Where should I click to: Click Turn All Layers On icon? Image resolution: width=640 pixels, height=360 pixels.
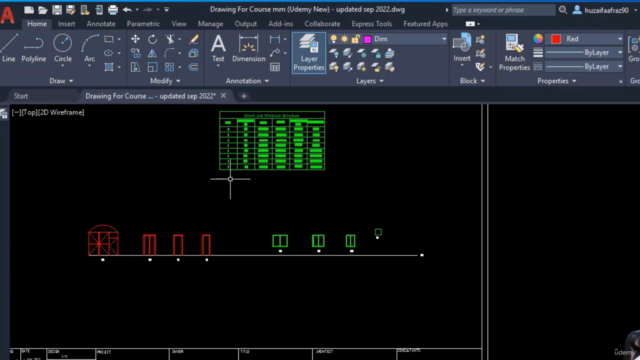click(334, 67)
